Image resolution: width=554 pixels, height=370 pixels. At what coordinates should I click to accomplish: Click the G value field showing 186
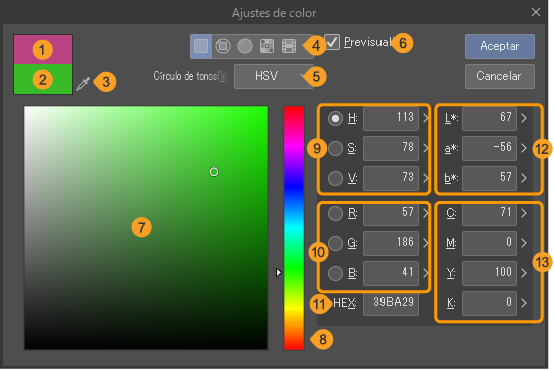coord(391,243)
